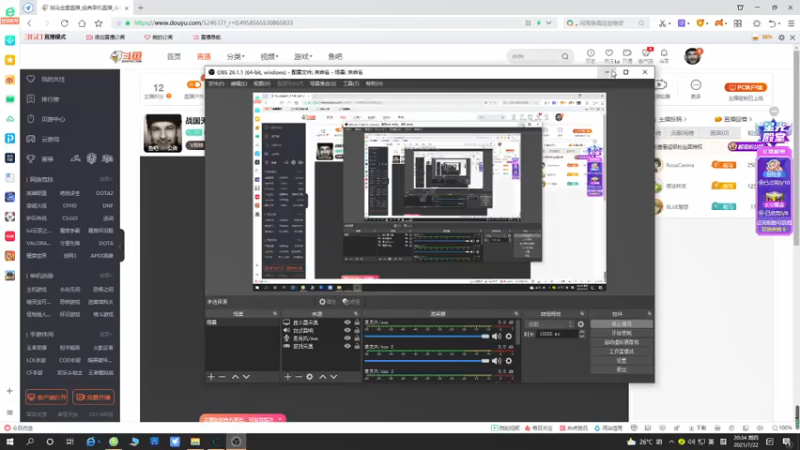The height and width of the screenshot is (450, 800).
Task: Remove the selected scene with the minus icon in Scenes panel
Action: 222,377
